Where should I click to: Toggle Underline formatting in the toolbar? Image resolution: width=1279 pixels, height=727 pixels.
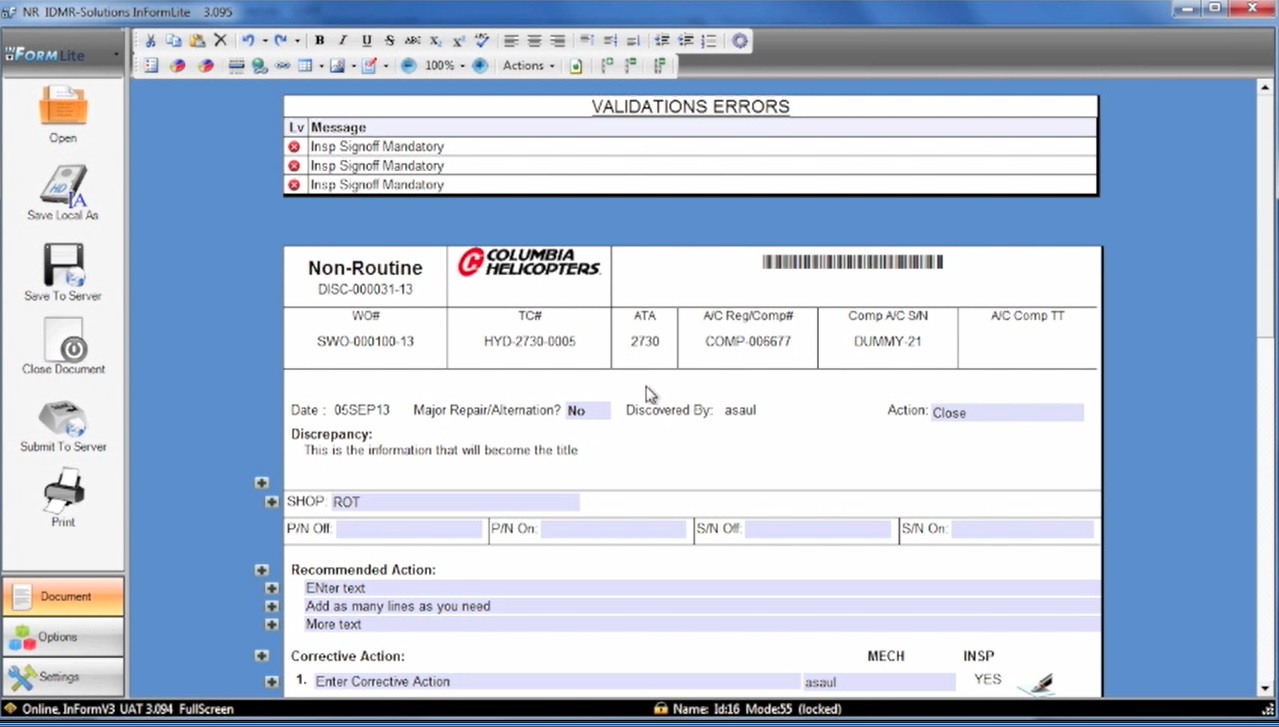point(366,41)
